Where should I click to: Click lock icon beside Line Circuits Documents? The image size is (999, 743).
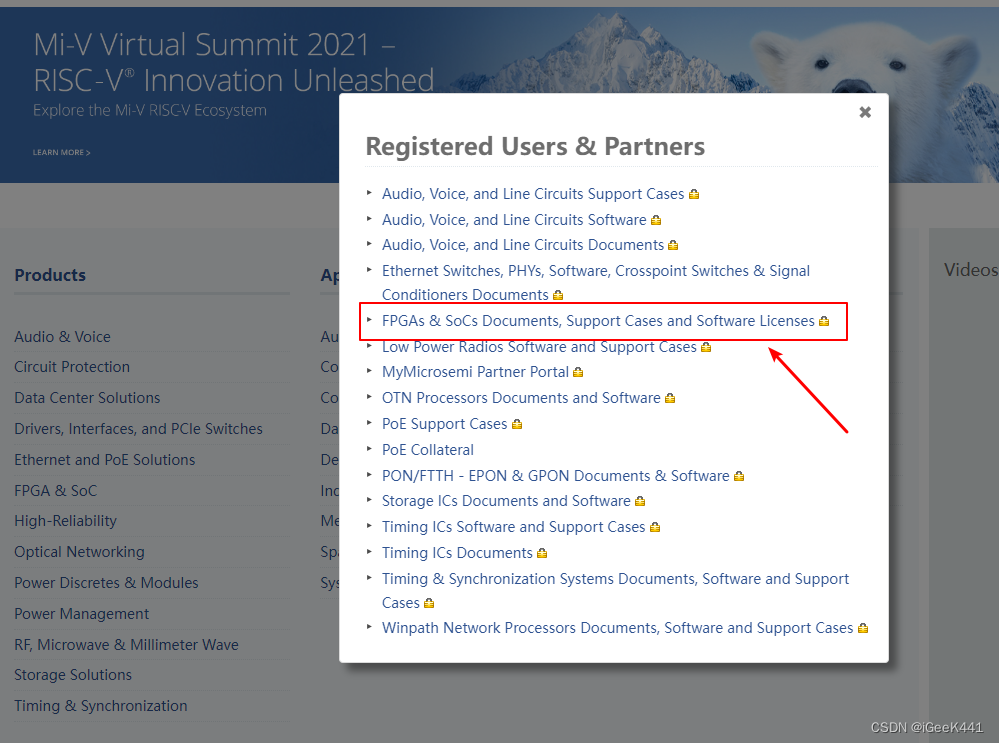[x=673, y=245]
